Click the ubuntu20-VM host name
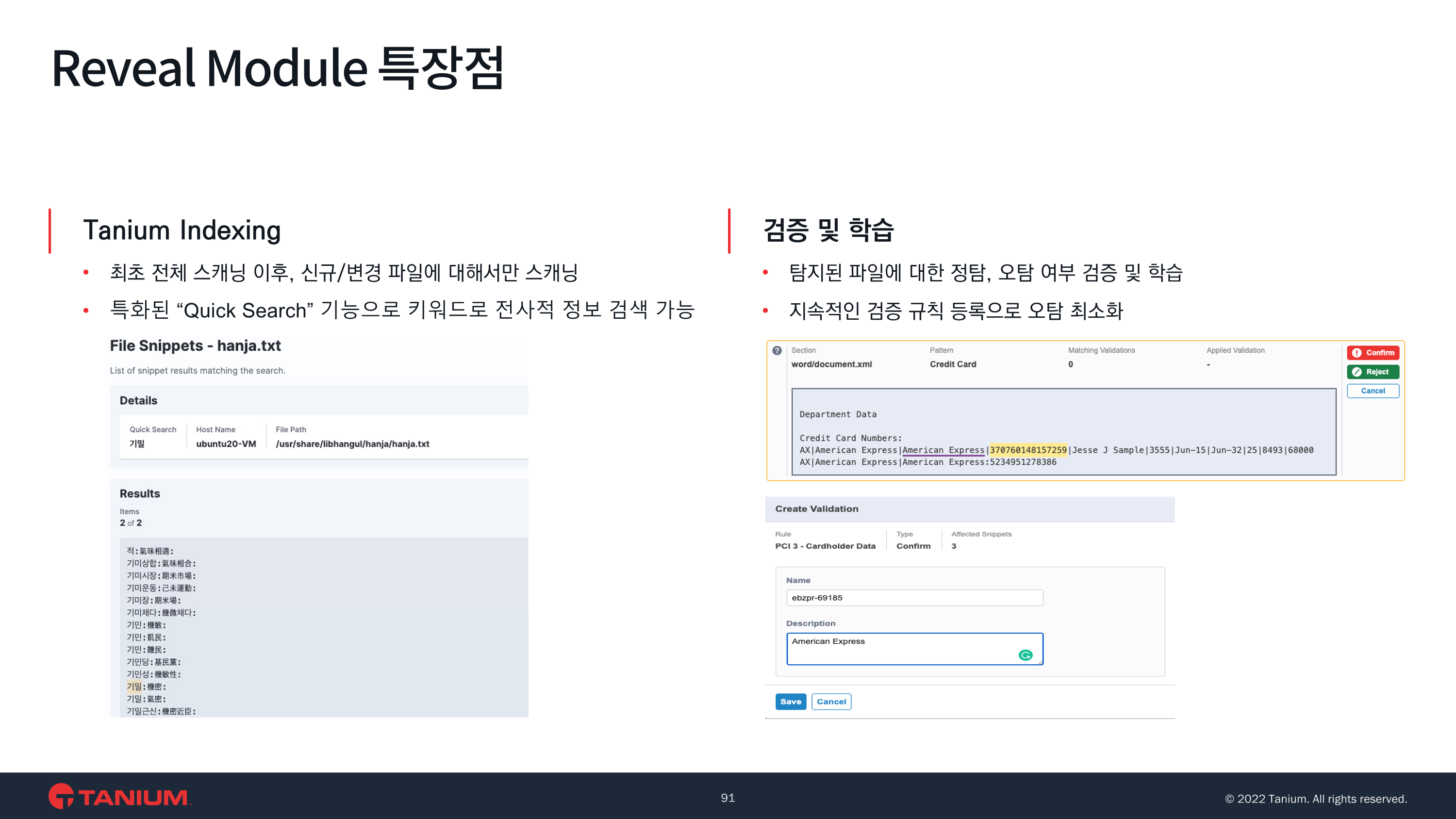Image resolution: width=1456 pixels, height=819 pixels. [x=226, y=443]
